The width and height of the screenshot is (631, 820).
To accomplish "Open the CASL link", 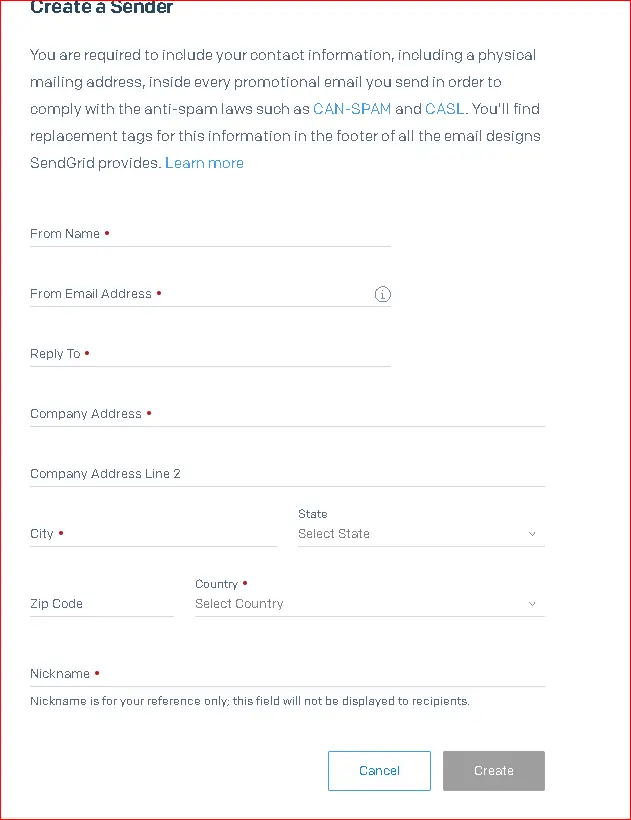I will click(x=444, y=109).
